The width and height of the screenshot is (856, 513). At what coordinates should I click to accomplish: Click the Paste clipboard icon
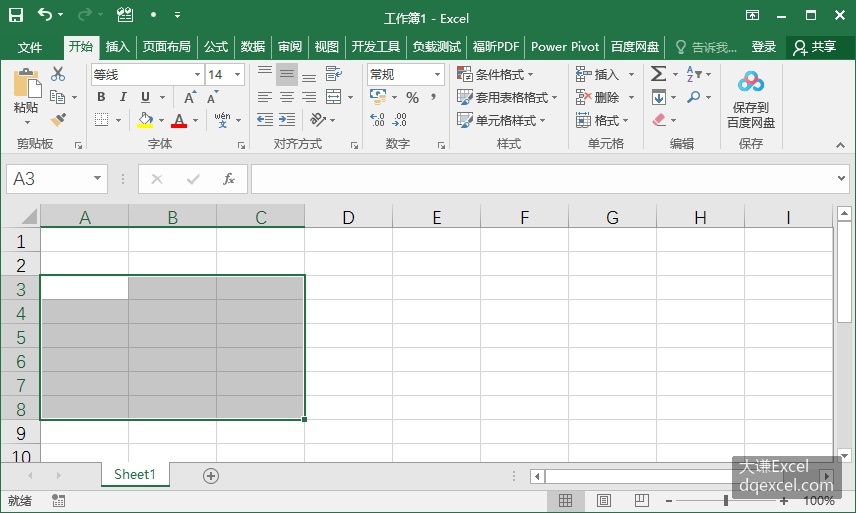coord(26,85)
